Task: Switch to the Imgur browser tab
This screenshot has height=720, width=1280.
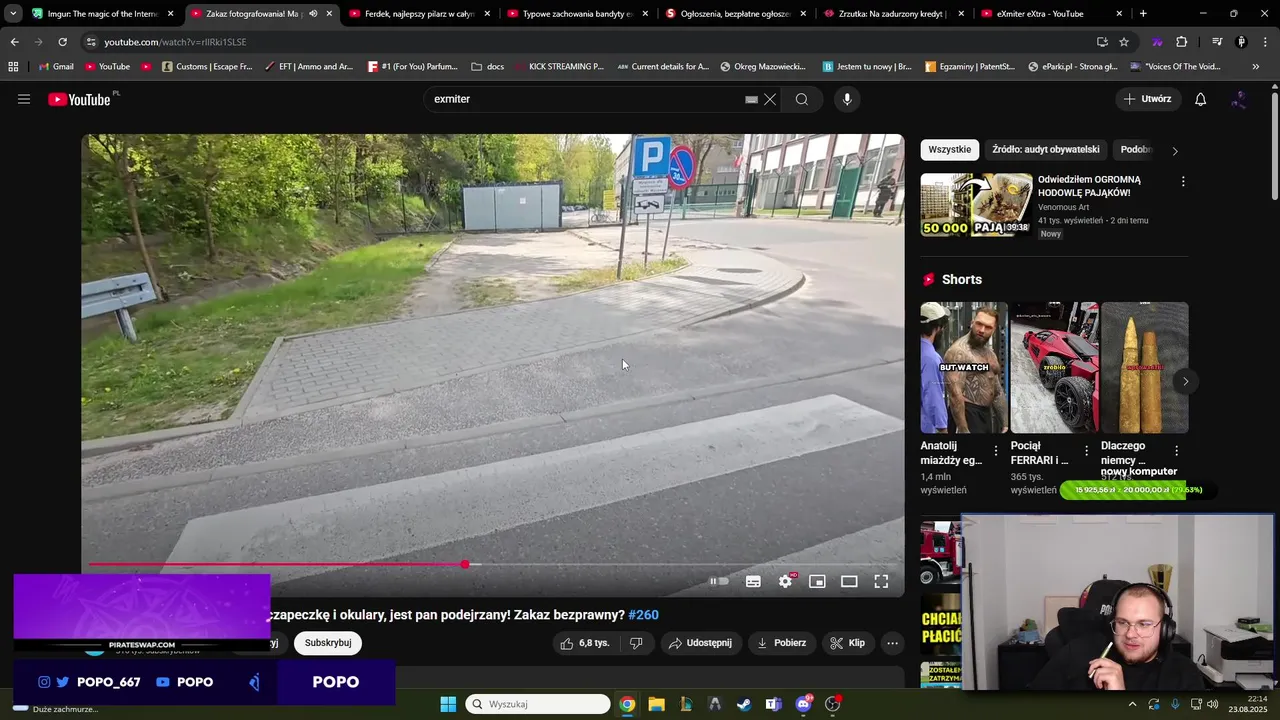Action: [x=102, y=14]
